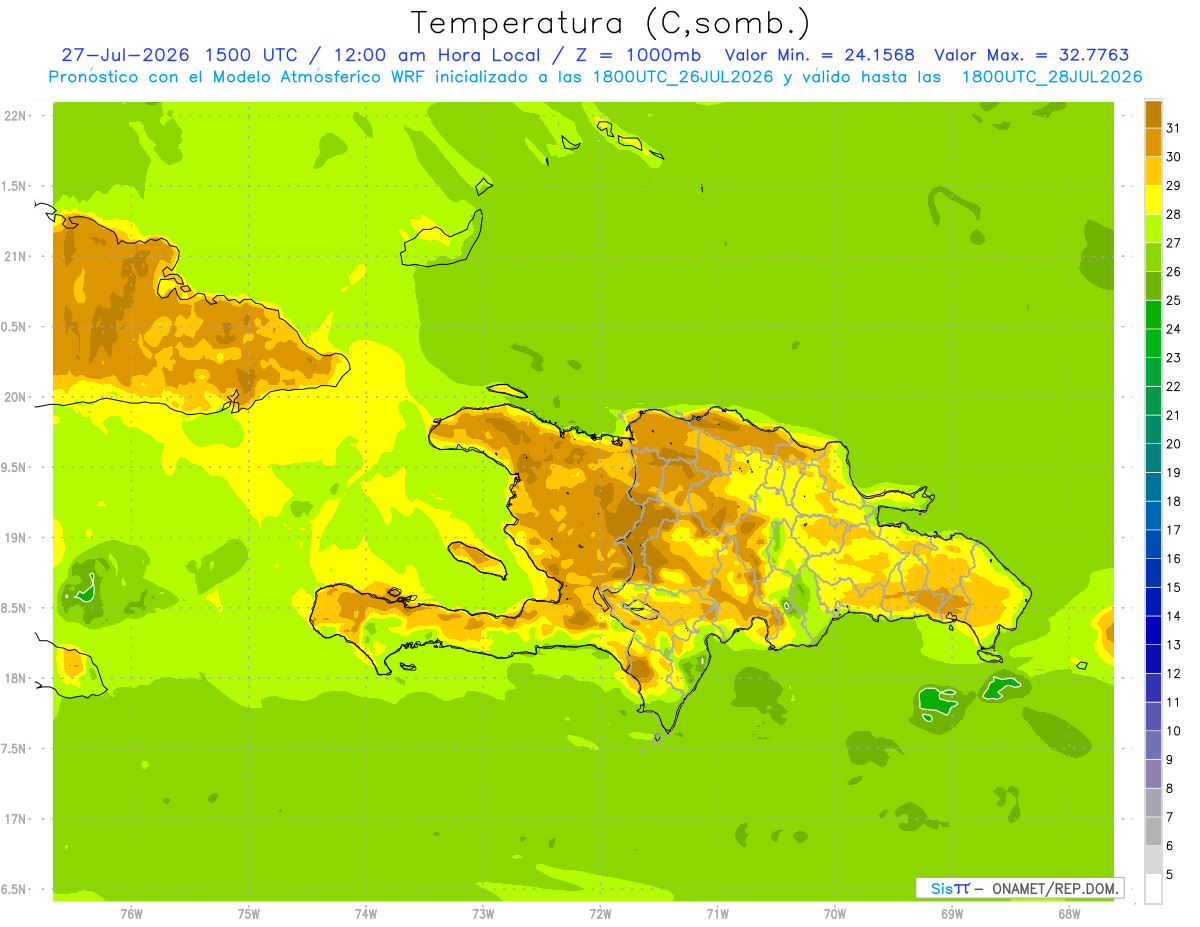Click the init time "1800UTC_26JUL2026"
The width and height of the screenshot is (1200, 927).
tap(676, 77)
